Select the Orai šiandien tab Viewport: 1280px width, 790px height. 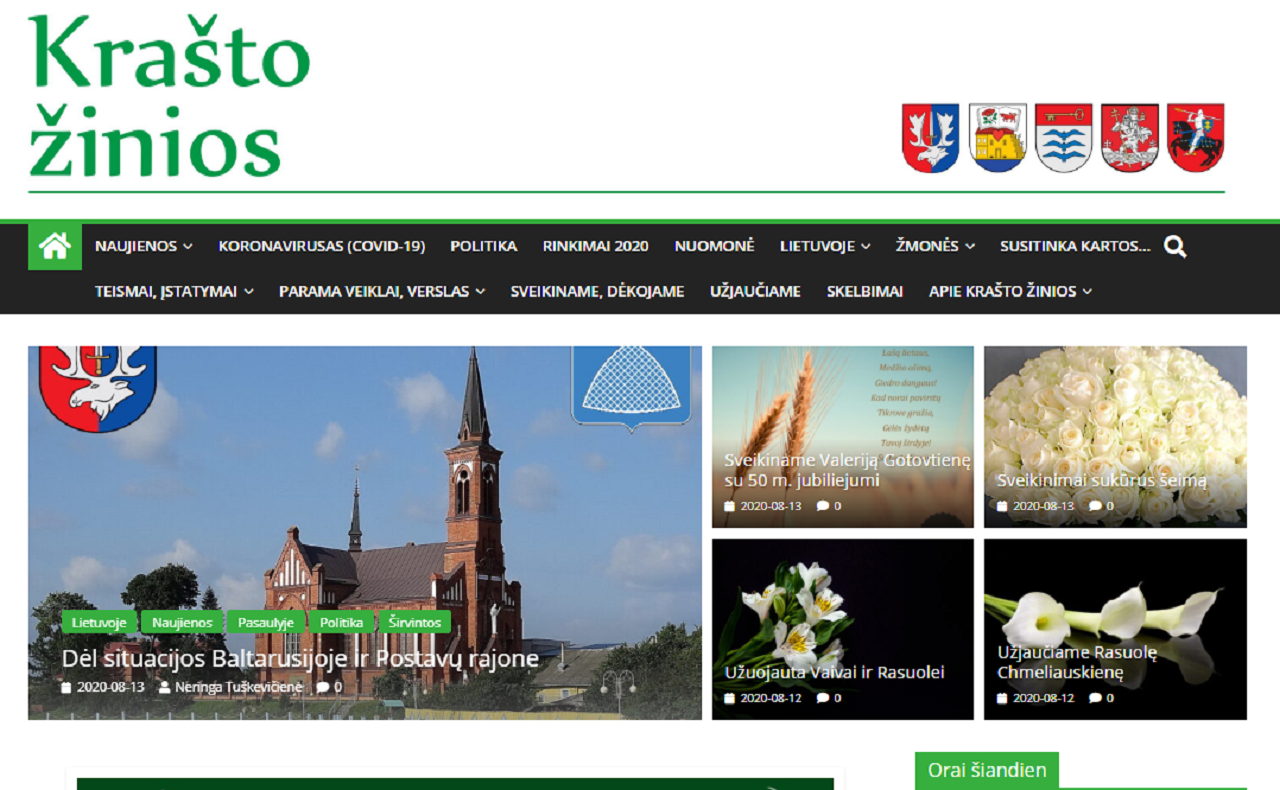[x=987, y=770]
